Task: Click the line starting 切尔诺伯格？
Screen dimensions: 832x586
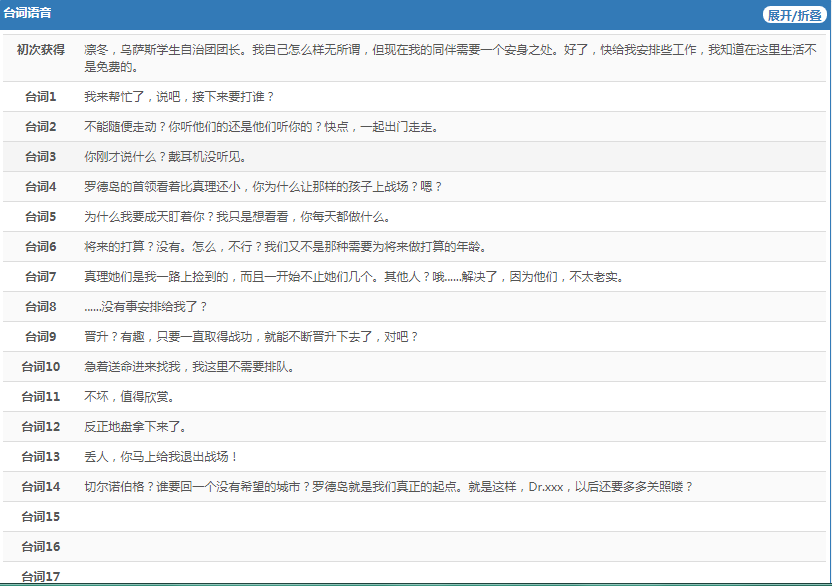Action: 388,487
